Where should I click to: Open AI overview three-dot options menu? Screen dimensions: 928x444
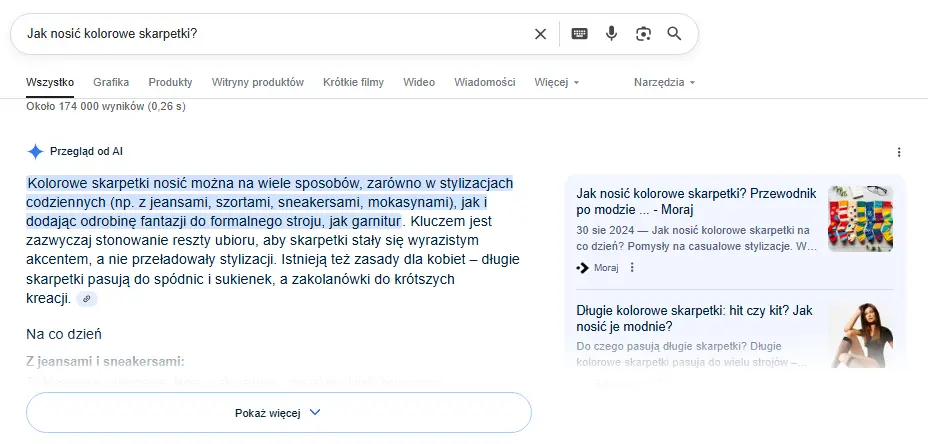[x=898, y=152]
